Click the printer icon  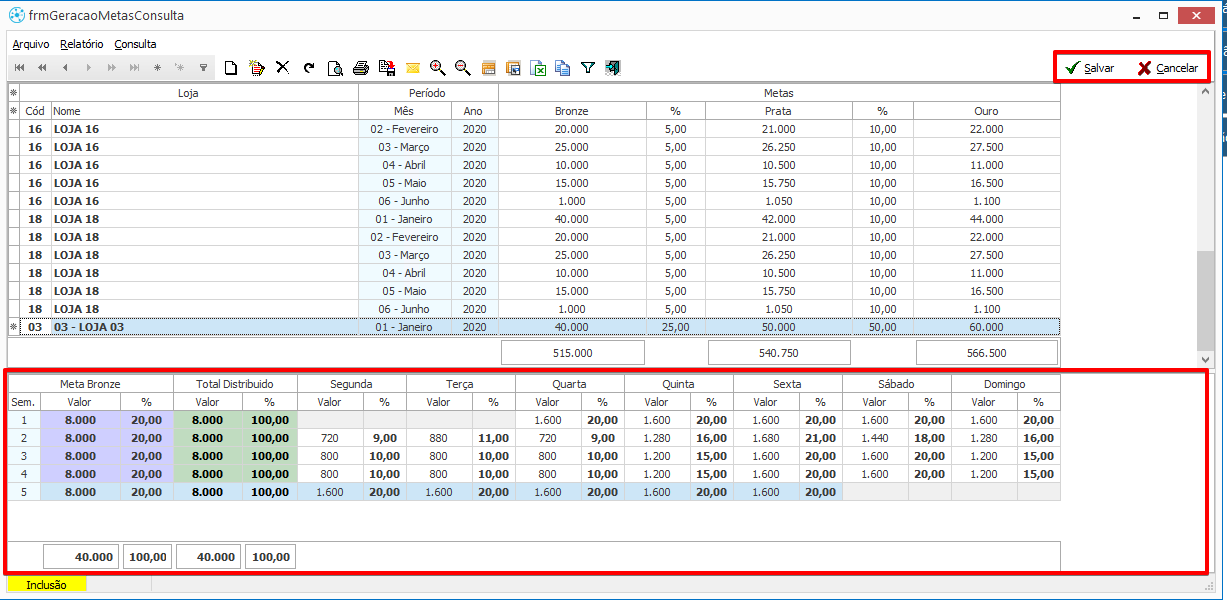[361, 68]
